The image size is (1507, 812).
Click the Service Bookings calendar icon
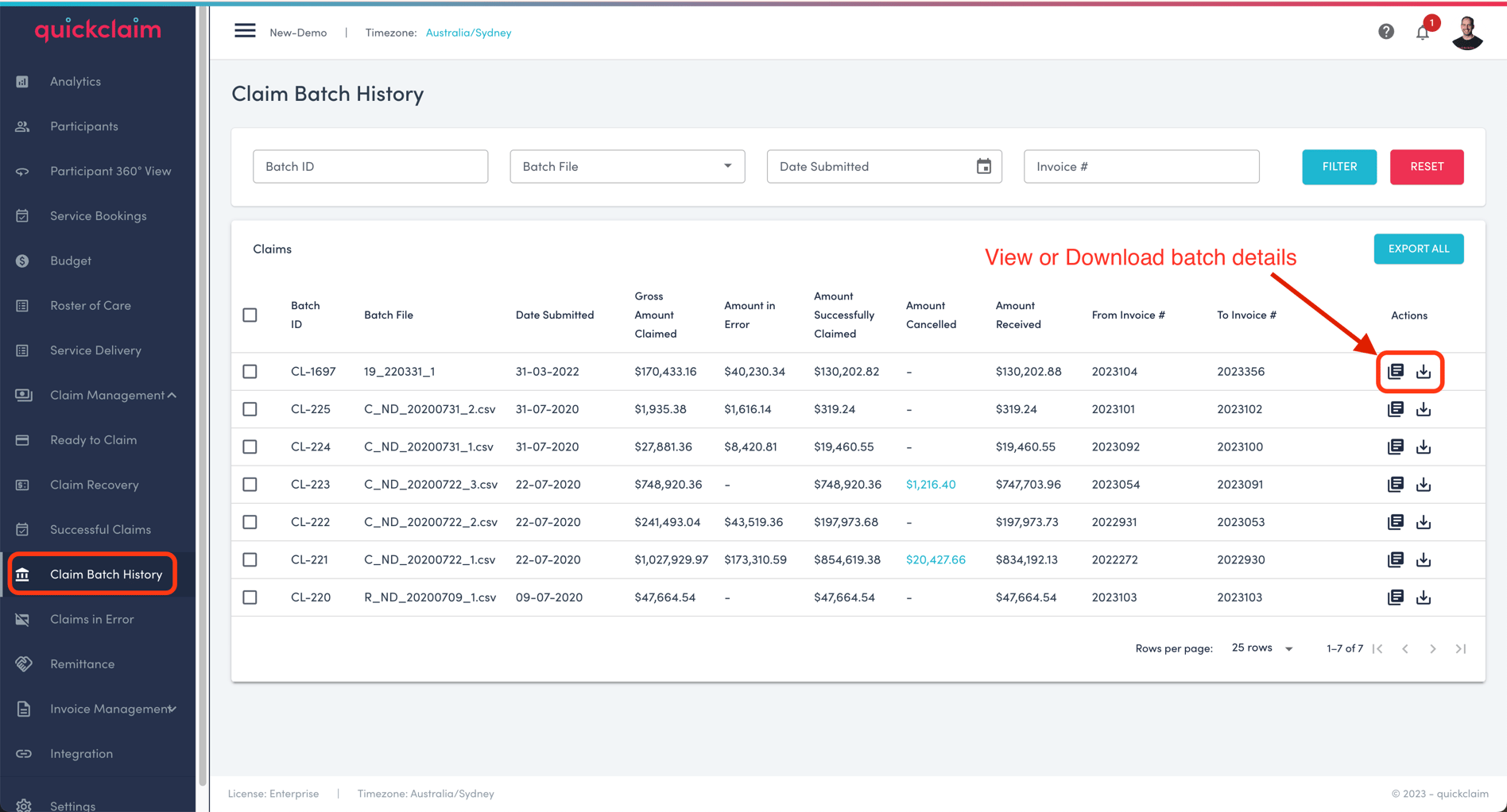coord(22,215)
